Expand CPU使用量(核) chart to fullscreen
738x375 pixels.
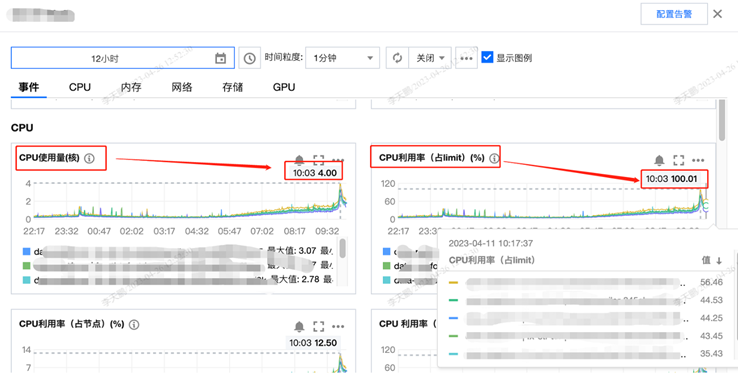(319, 160)
